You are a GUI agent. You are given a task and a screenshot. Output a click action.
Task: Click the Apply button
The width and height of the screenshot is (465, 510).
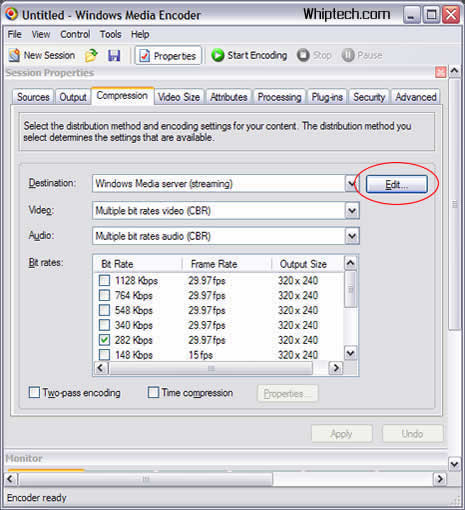[x=342, y=434]
